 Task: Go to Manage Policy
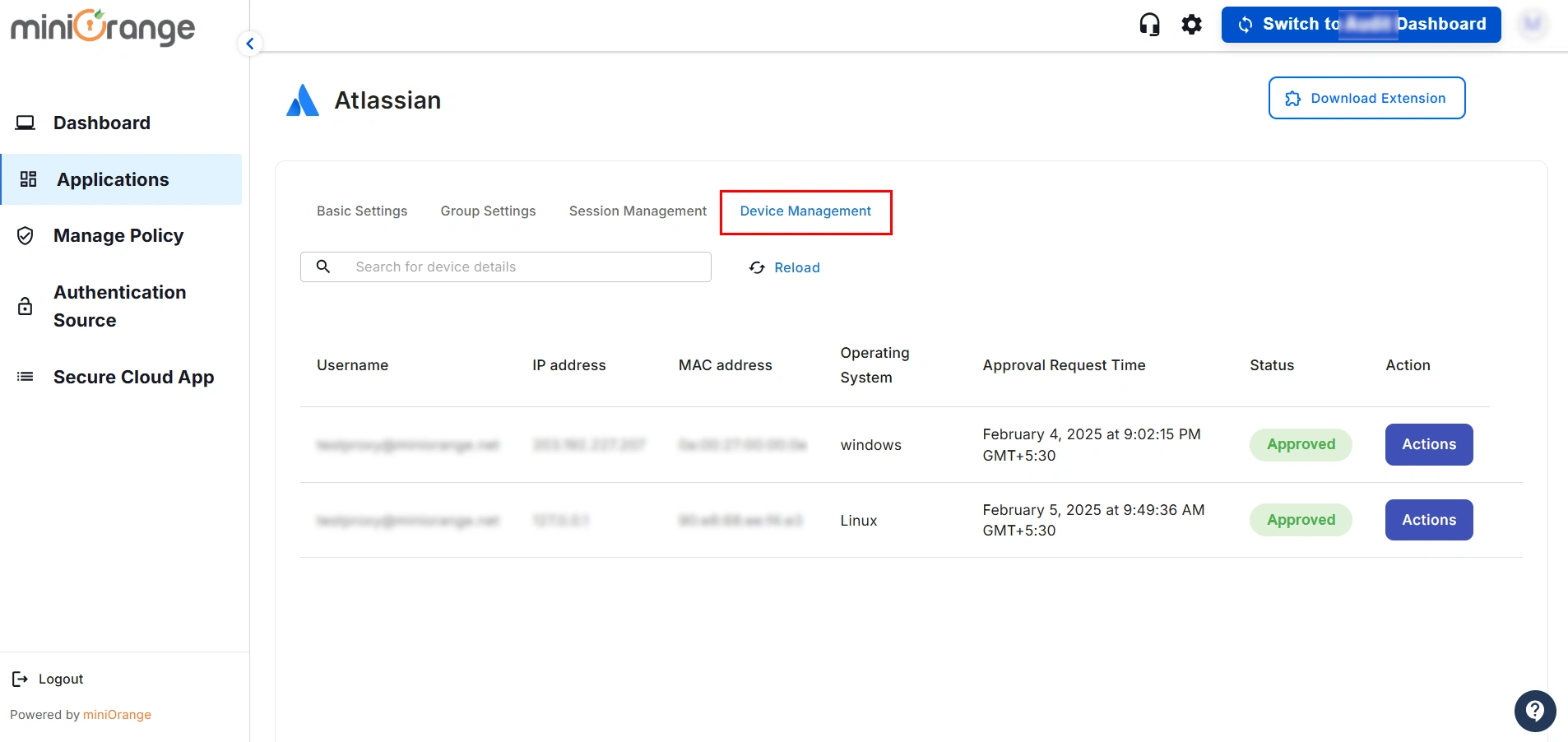[x=121, y=235]
